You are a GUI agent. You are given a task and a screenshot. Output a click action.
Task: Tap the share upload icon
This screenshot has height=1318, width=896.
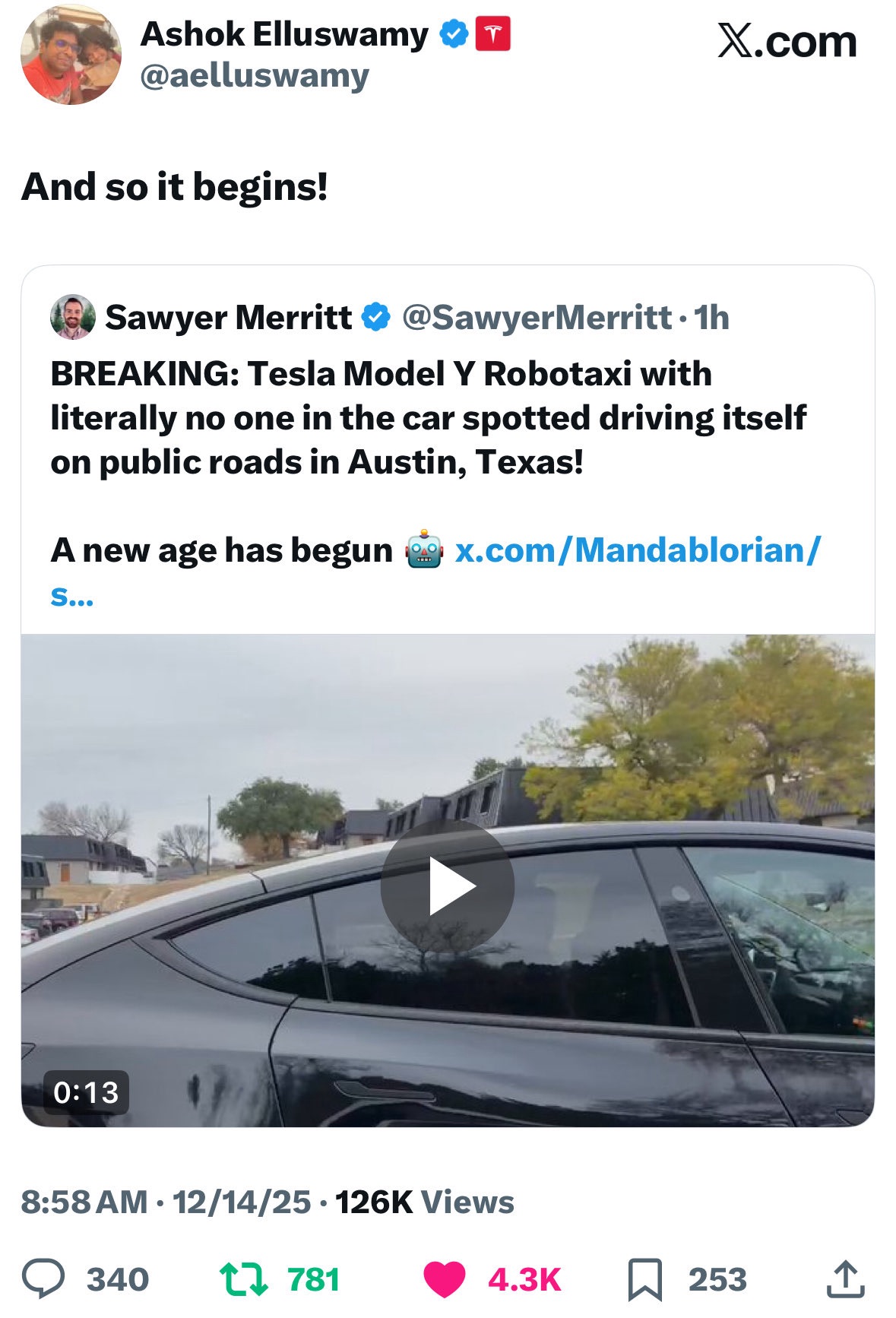coord(845,1278)
